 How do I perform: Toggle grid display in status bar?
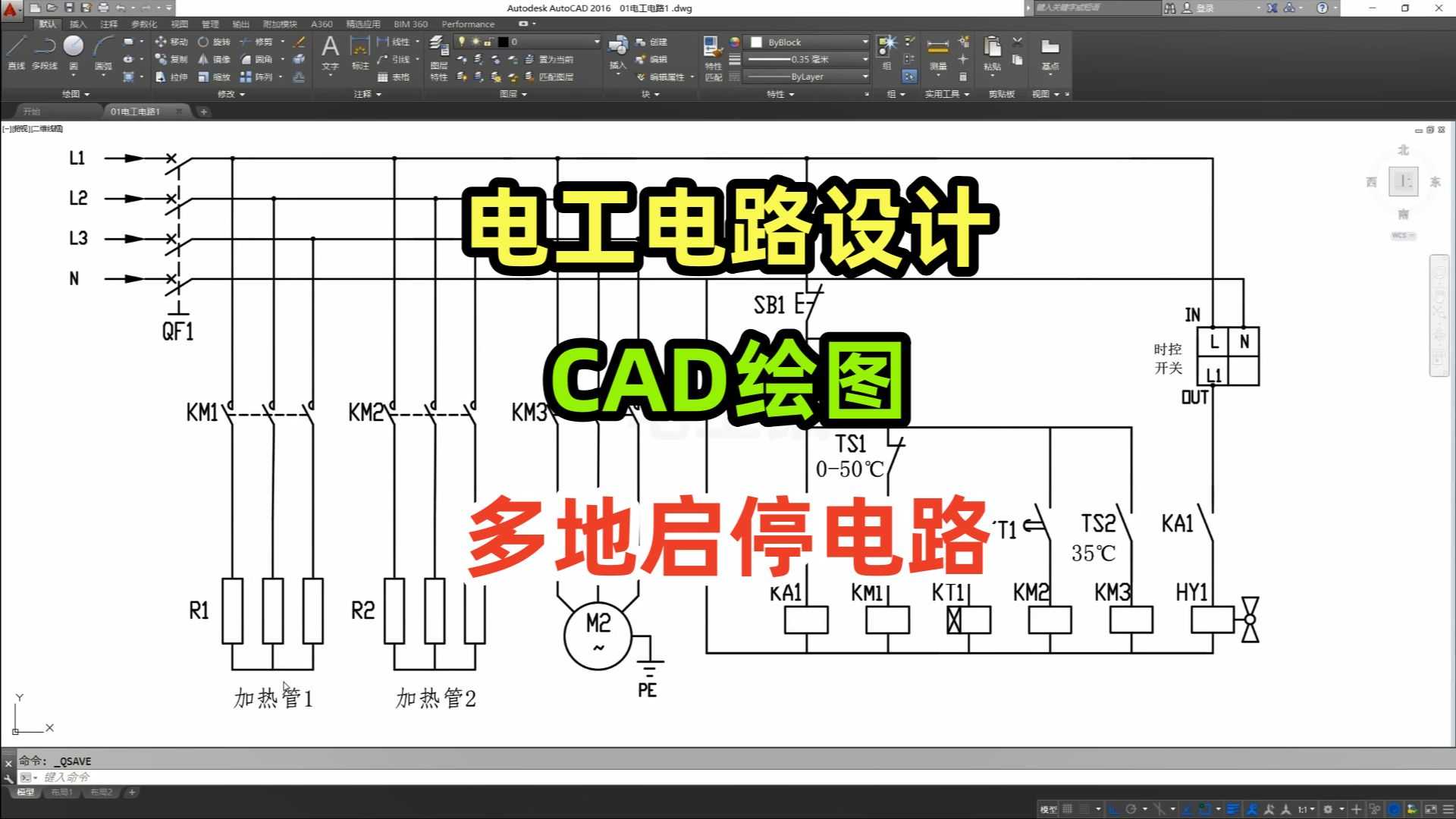pos(1068,809)
